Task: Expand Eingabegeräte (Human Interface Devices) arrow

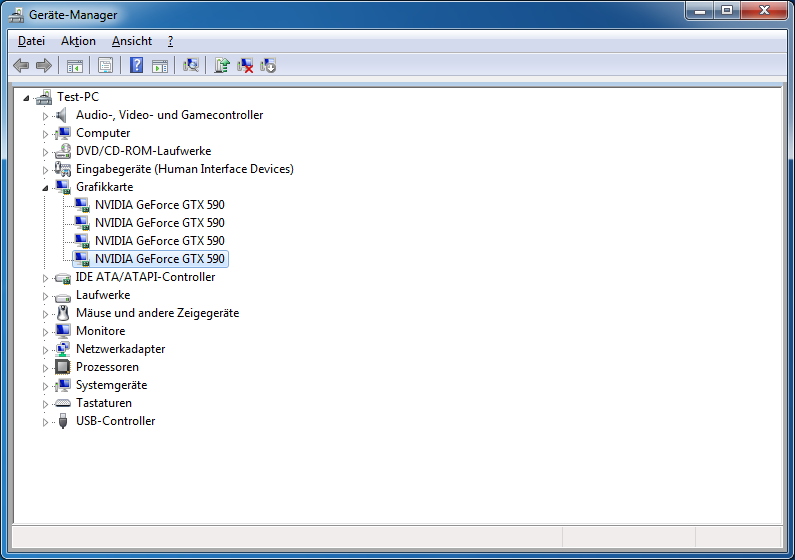Action: [x=45, y=170]
